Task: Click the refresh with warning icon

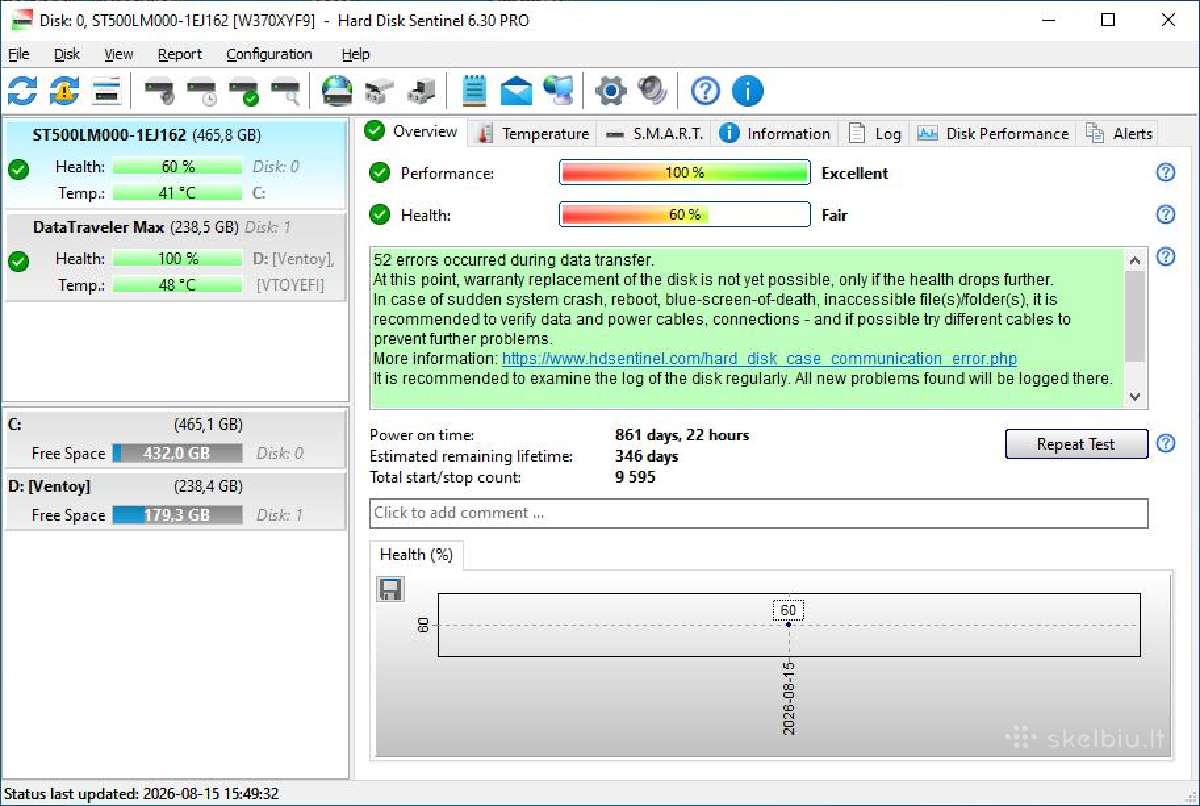Action: [x=64, y=91]
